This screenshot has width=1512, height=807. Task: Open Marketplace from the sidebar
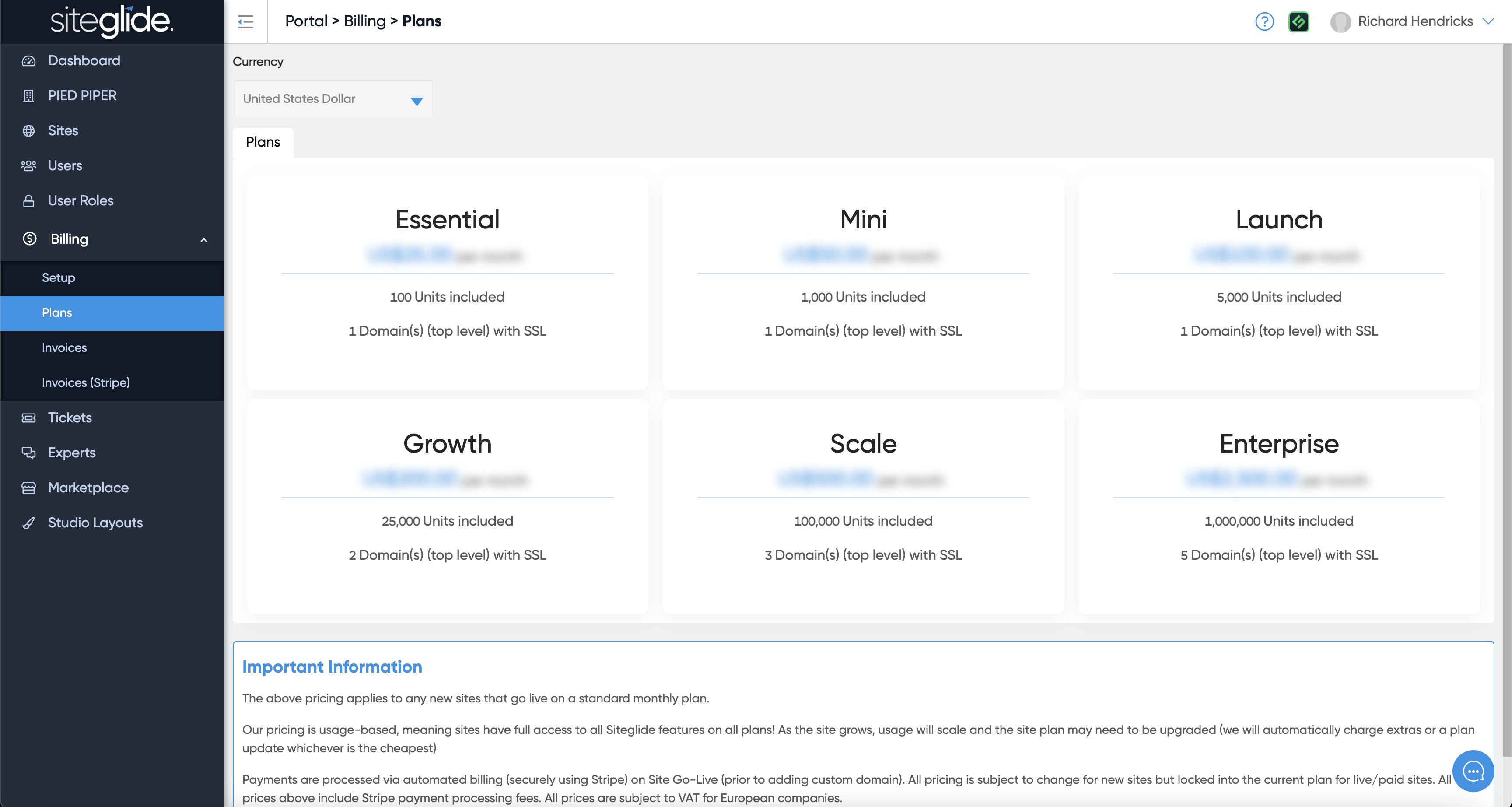coord(88,488)
